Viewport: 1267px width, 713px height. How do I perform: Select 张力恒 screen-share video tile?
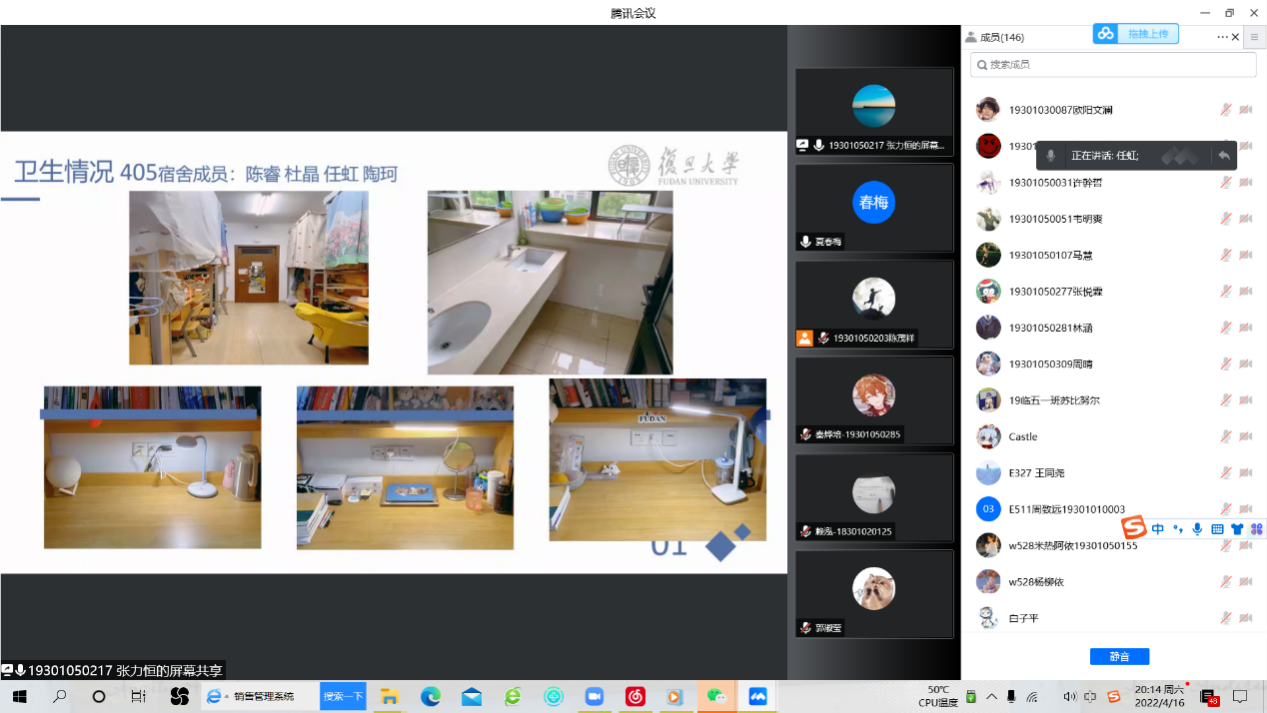874,112
